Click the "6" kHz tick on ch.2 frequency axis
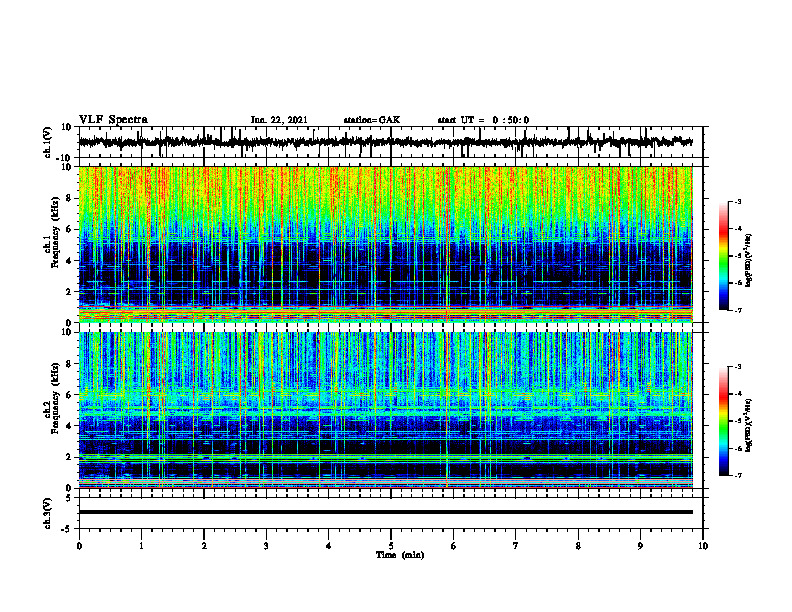Viewport: 792px width, 612px height. click(x=69, y=395)
